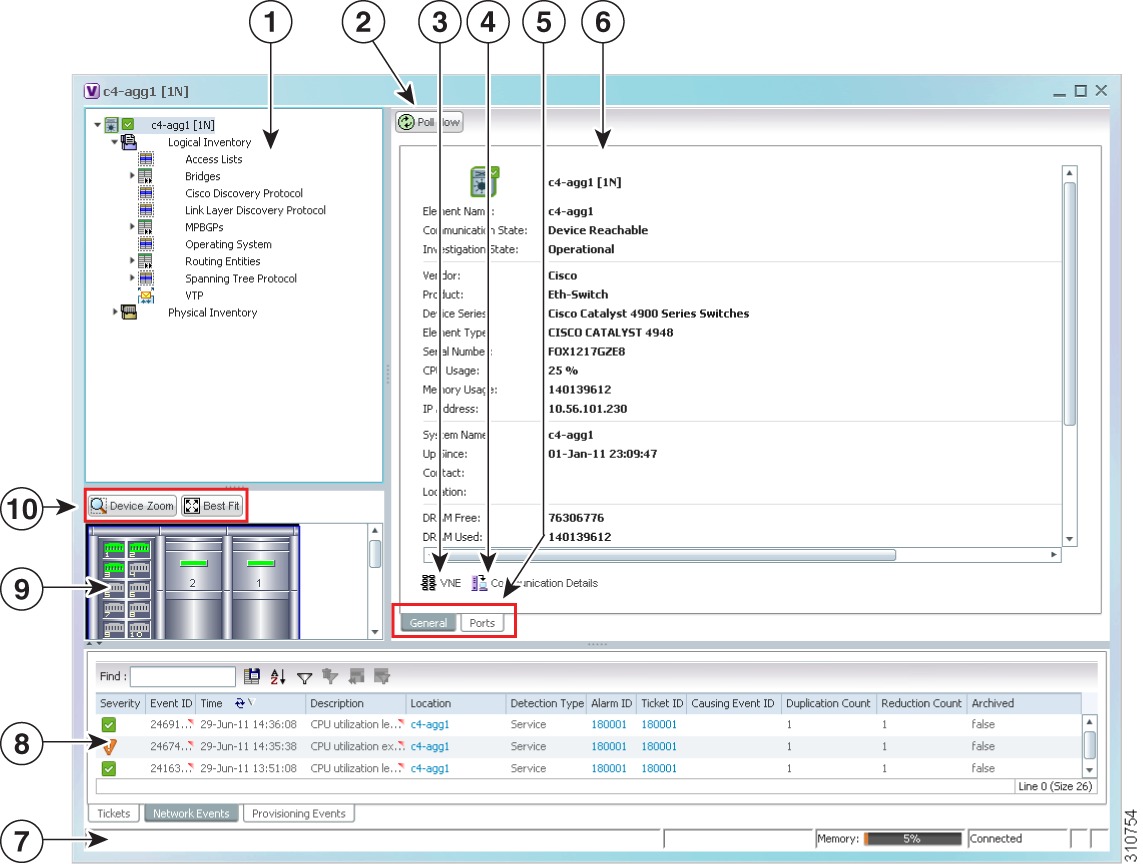Screen dimensions: 1143x864
Task: Collapse the c4-agg1 [1N] root node
Action: point(98,125)
